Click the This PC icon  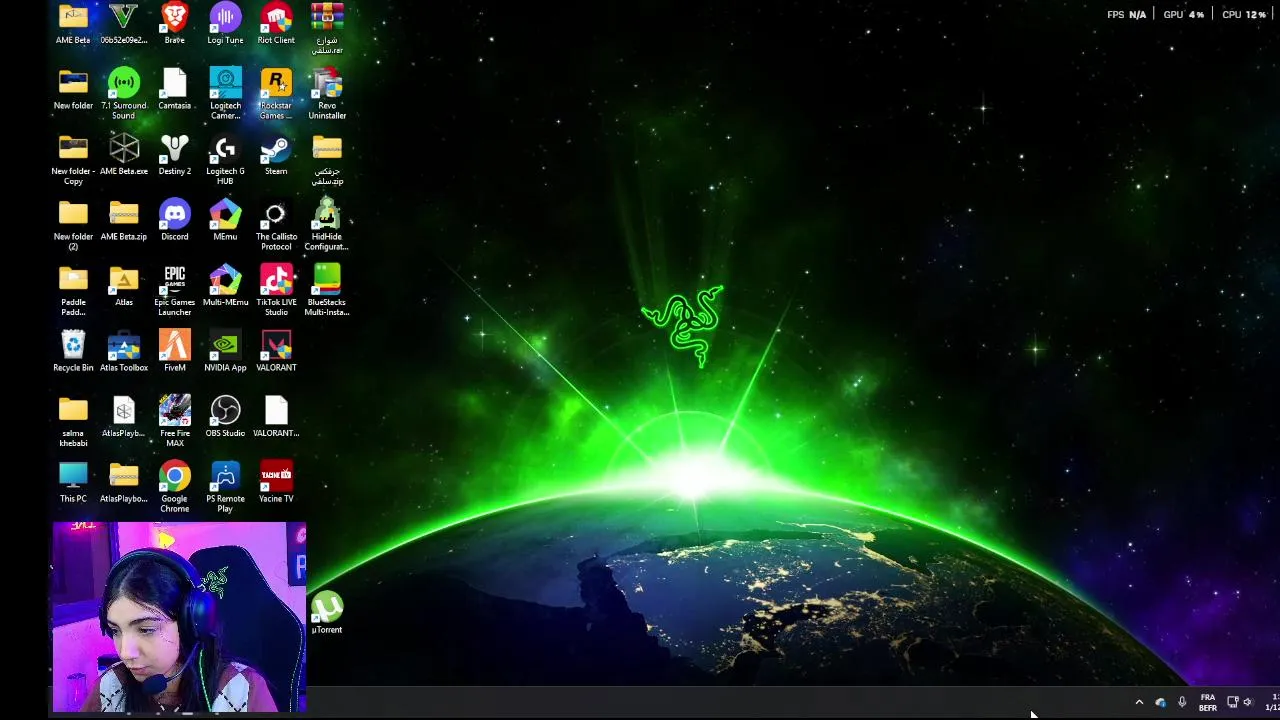pos(73,482)
